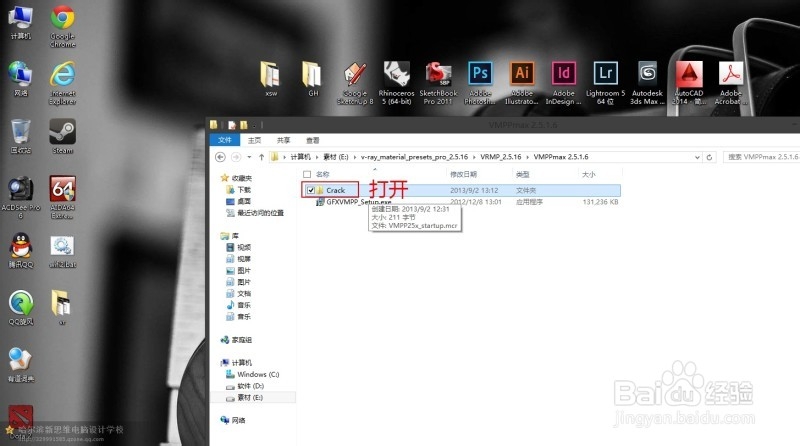Viewport: 800px width, 446px height.
Task: Click the Explorer back arrow button
Action: (x=220, y=157)
